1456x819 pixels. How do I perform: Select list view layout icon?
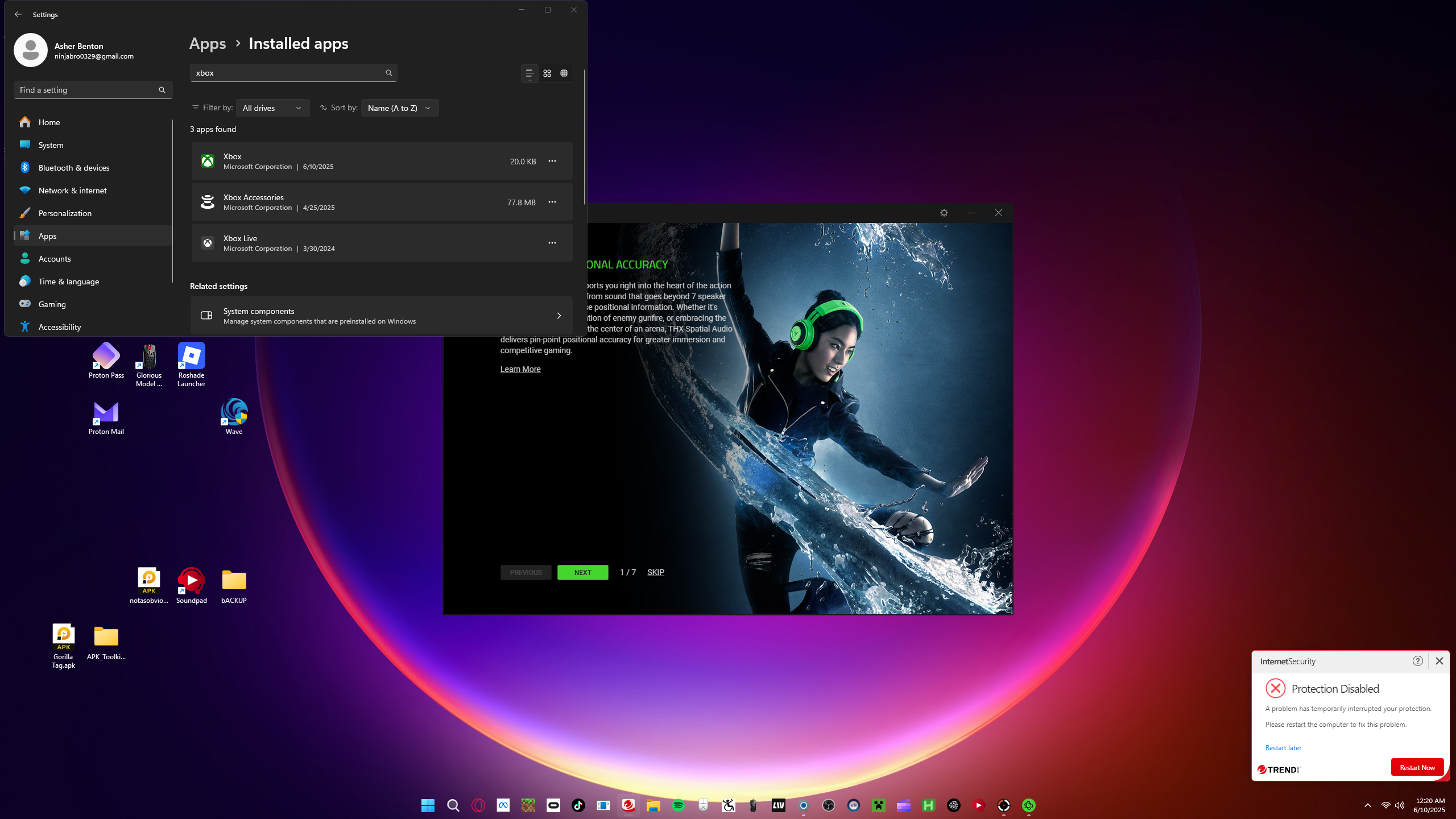point(530,73)
